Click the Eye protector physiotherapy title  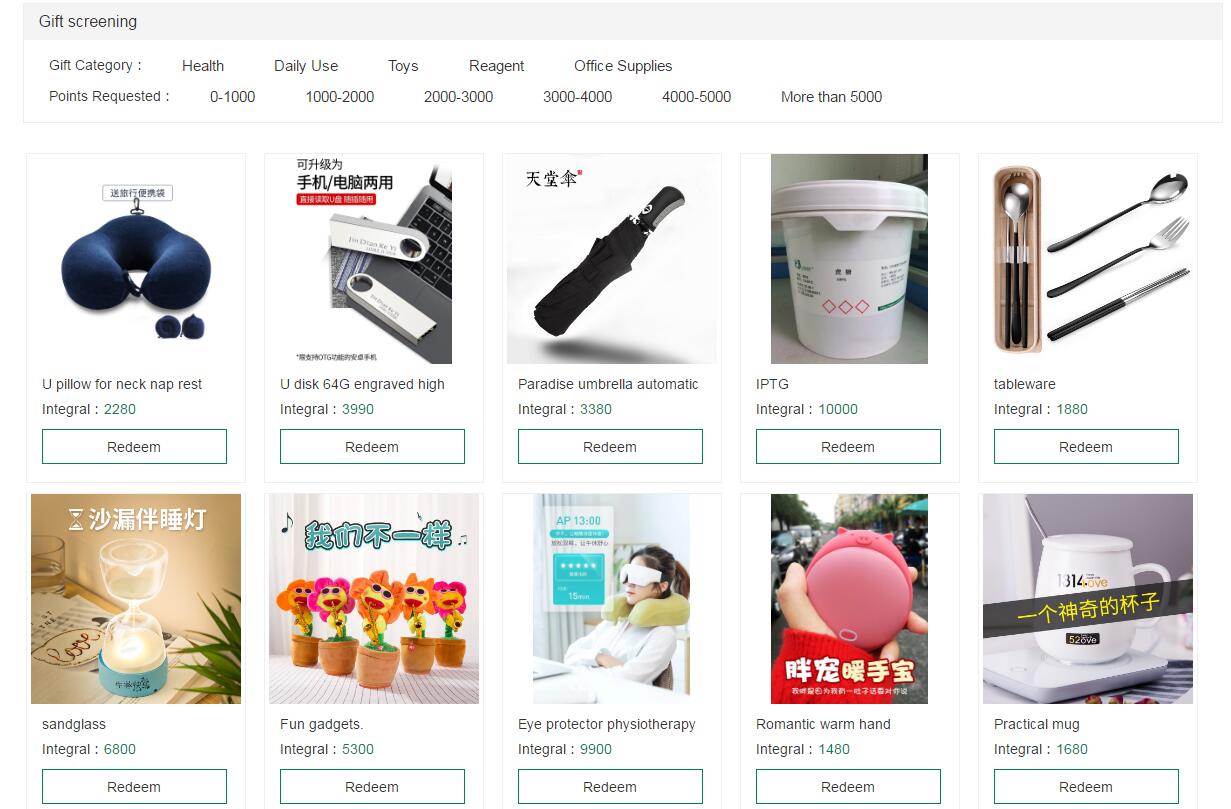(x=606, y=724)
